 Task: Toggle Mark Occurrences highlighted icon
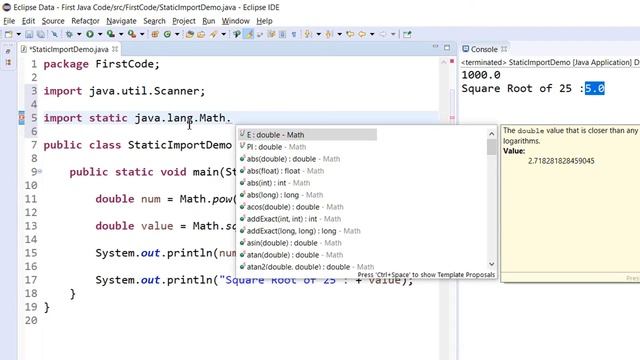pos(248,34)
